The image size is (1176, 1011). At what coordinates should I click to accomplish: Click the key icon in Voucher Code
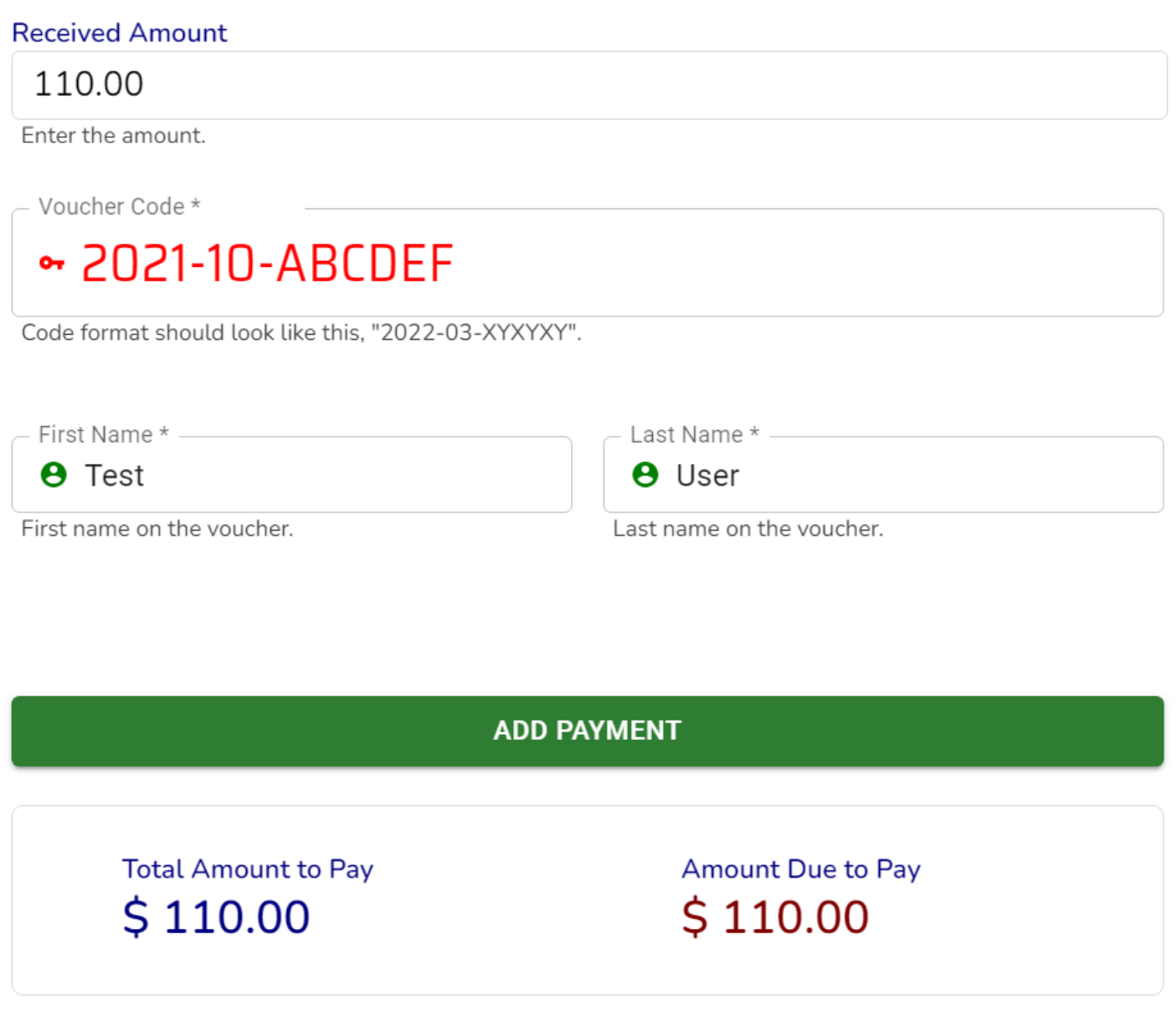52,264
